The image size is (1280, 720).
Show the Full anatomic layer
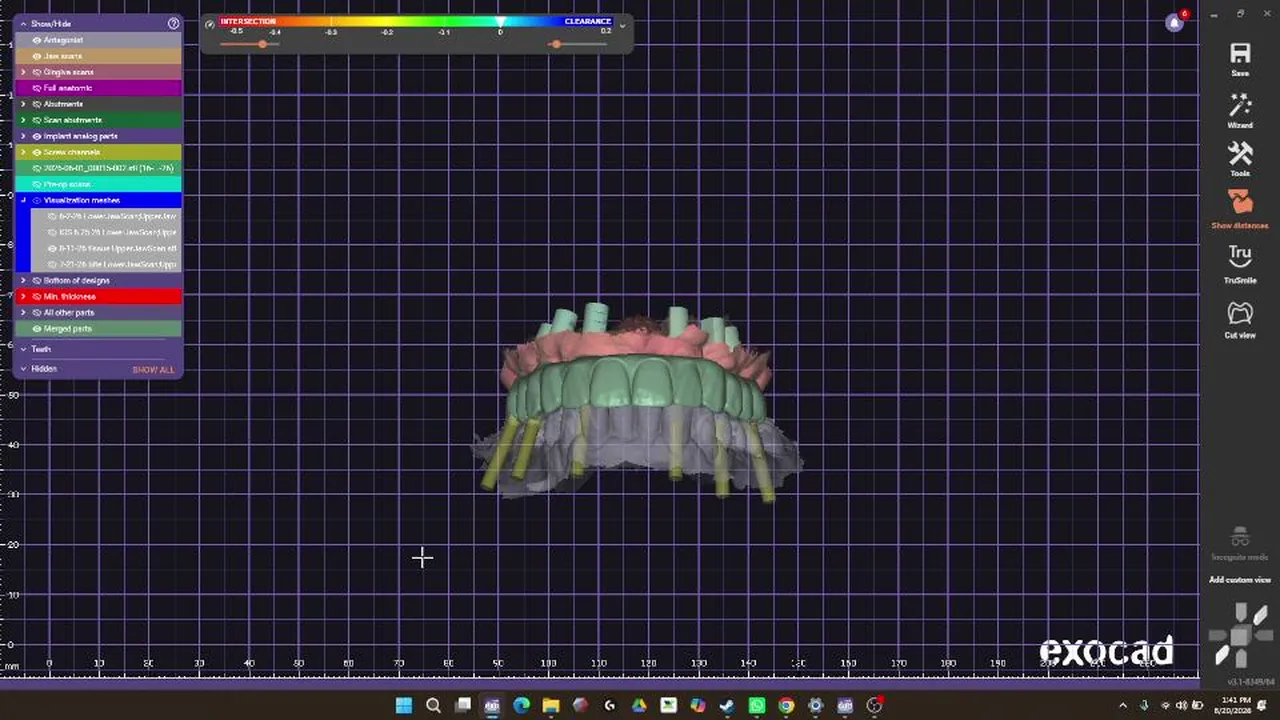pyautogui.click(x=37, y=88)
